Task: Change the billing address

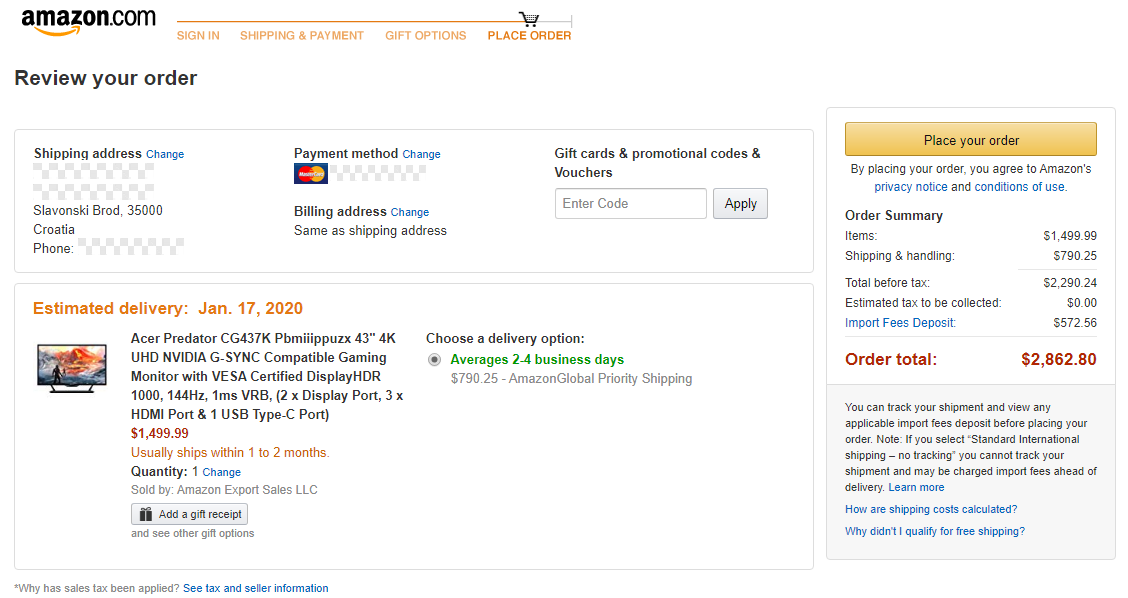Action: 410,212
